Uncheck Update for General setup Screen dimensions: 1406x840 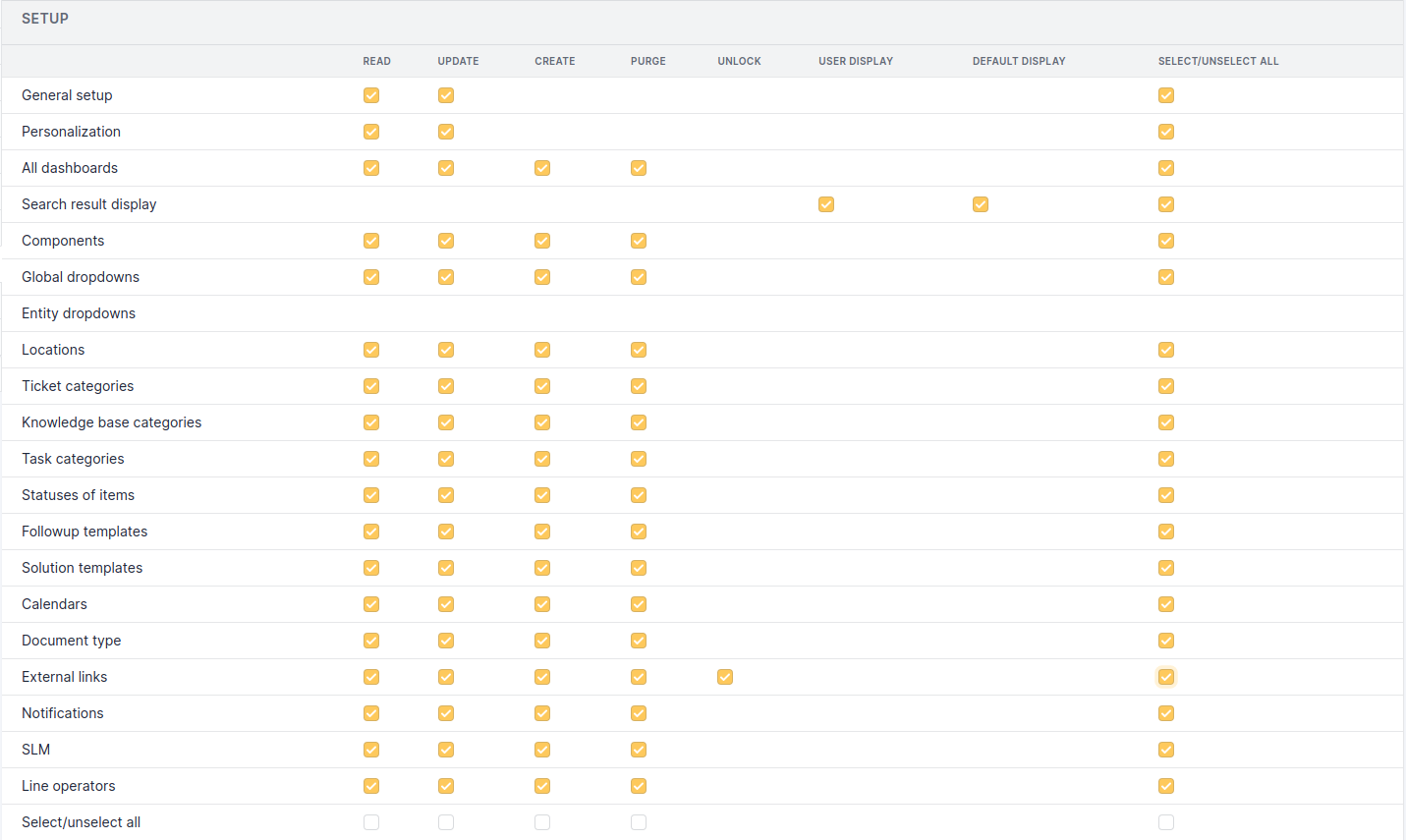(446, 95)
